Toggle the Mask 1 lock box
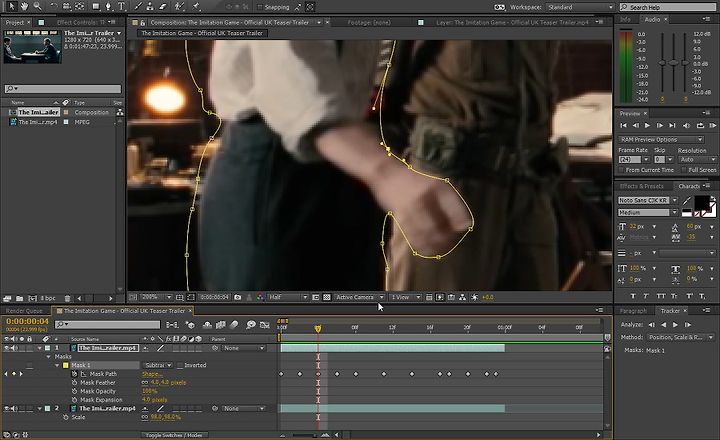The image size is (720, 440). pyautogui.click(x=29, y=366)
